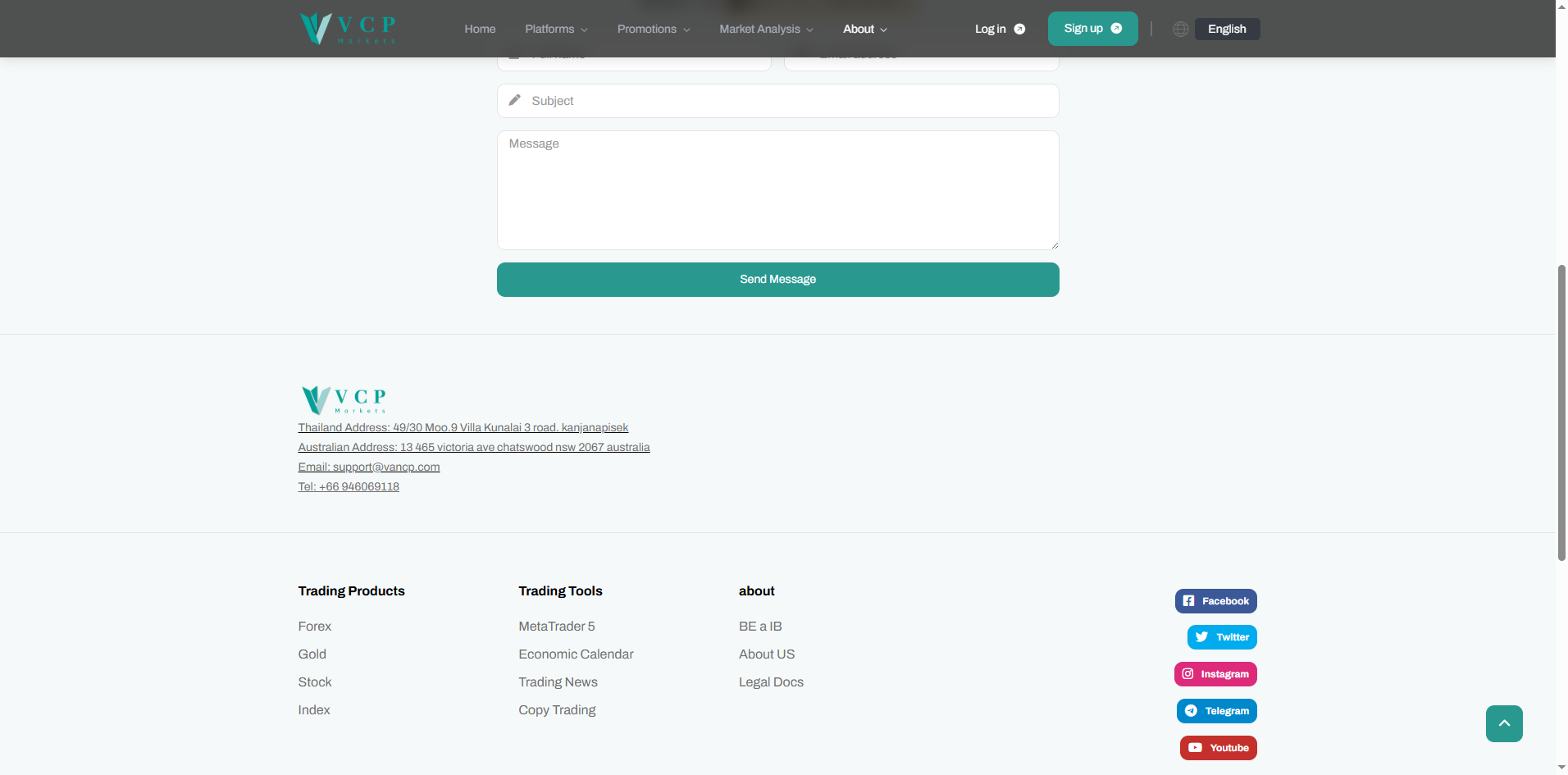Click the VCP Markets logo in header
1568x775 pixels.
(348, 29)
